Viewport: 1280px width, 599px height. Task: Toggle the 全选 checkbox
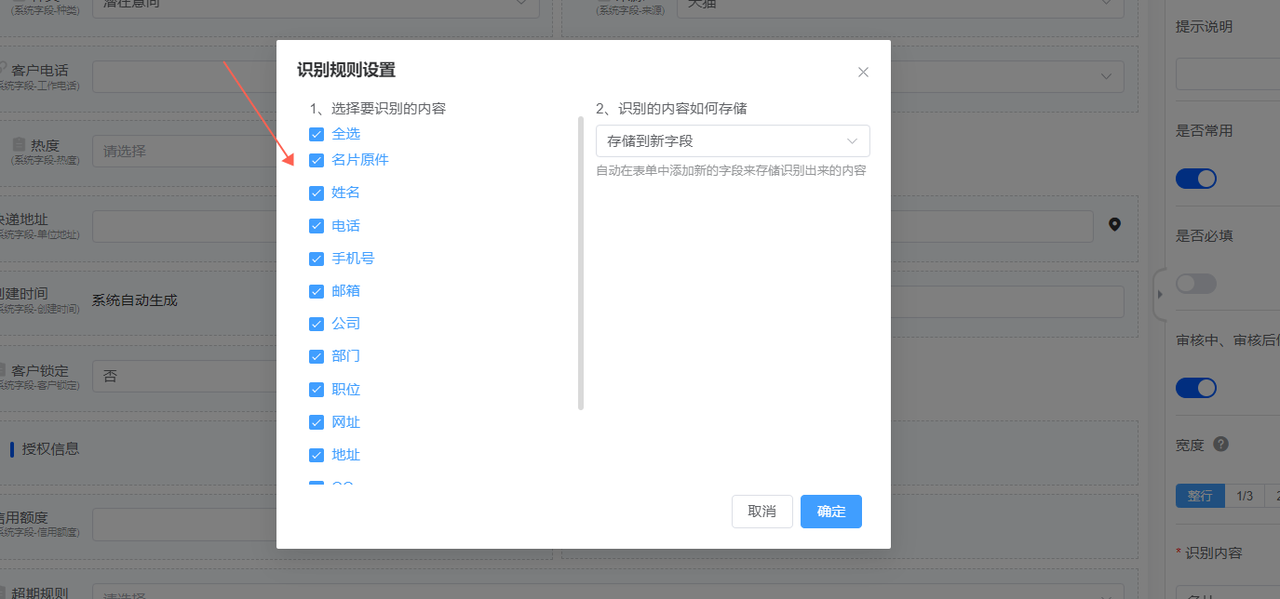[x=316, y=134]
